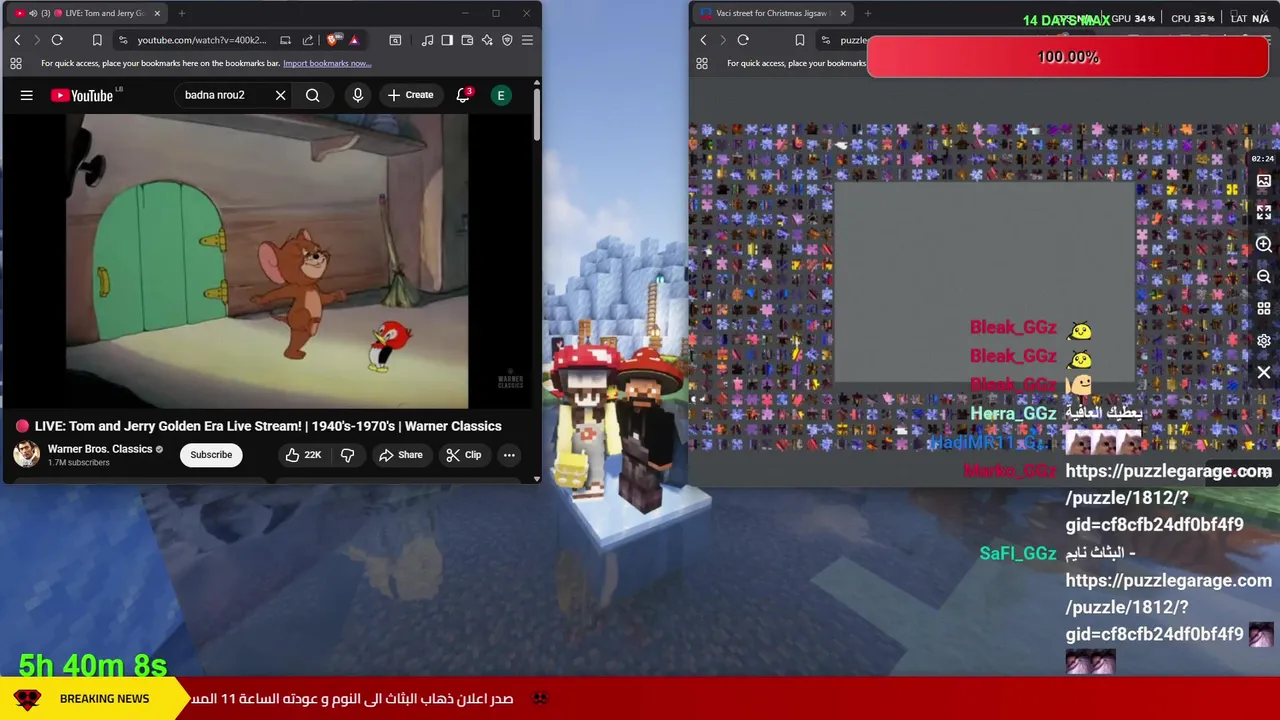The height and width of the screenshot is (720, 1280).
Task: Close the puzzle side toolbar
Action: [x=1264, y=373]
